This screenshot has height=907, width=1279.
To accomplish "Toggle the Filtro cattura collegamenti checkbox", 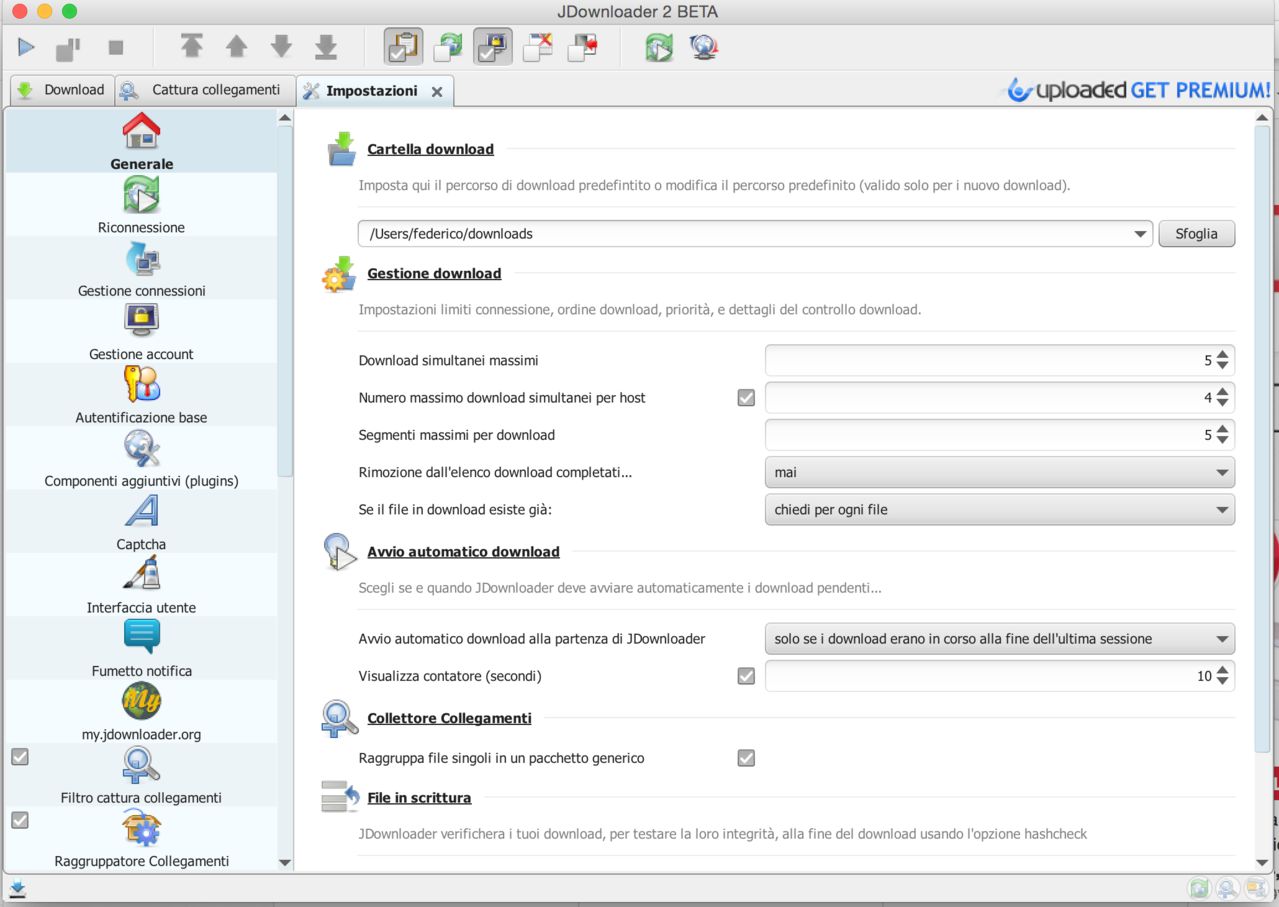I will [x=19, y=757].
